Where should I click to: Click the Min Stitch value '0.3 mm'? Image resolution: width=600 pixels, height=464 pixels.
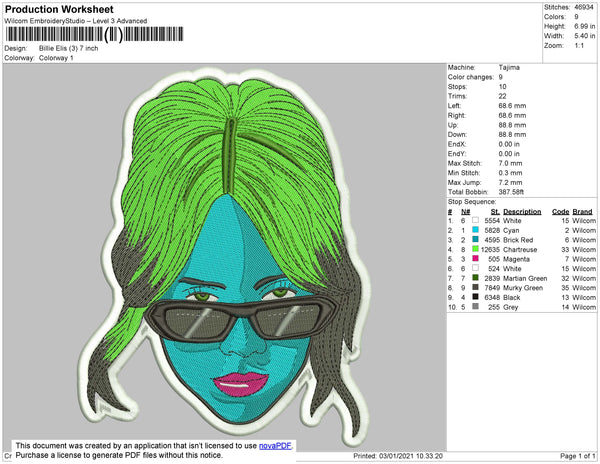[x=510, y=173]
